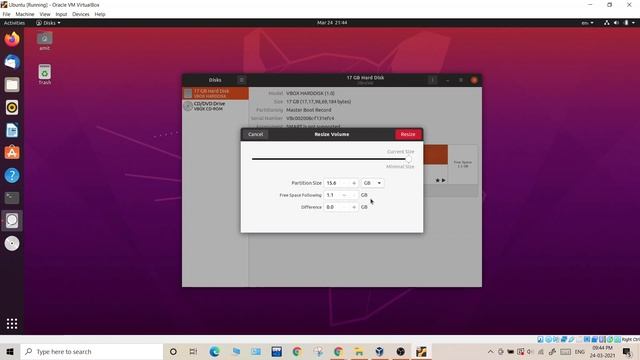Screen dimensions: 640x360
Task: Open VirtualBox Machine menu
Action: pos(25,14)
